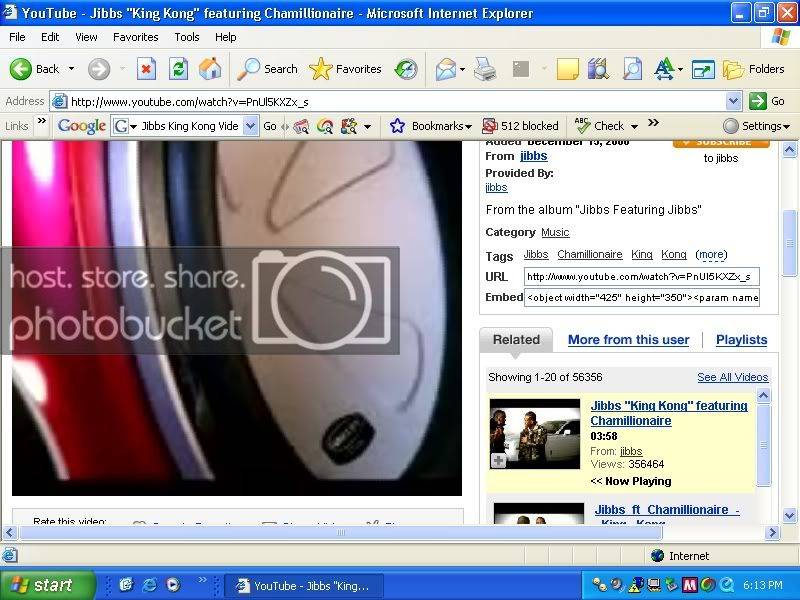Switch to the Related tab

click(x=516, y=340)
